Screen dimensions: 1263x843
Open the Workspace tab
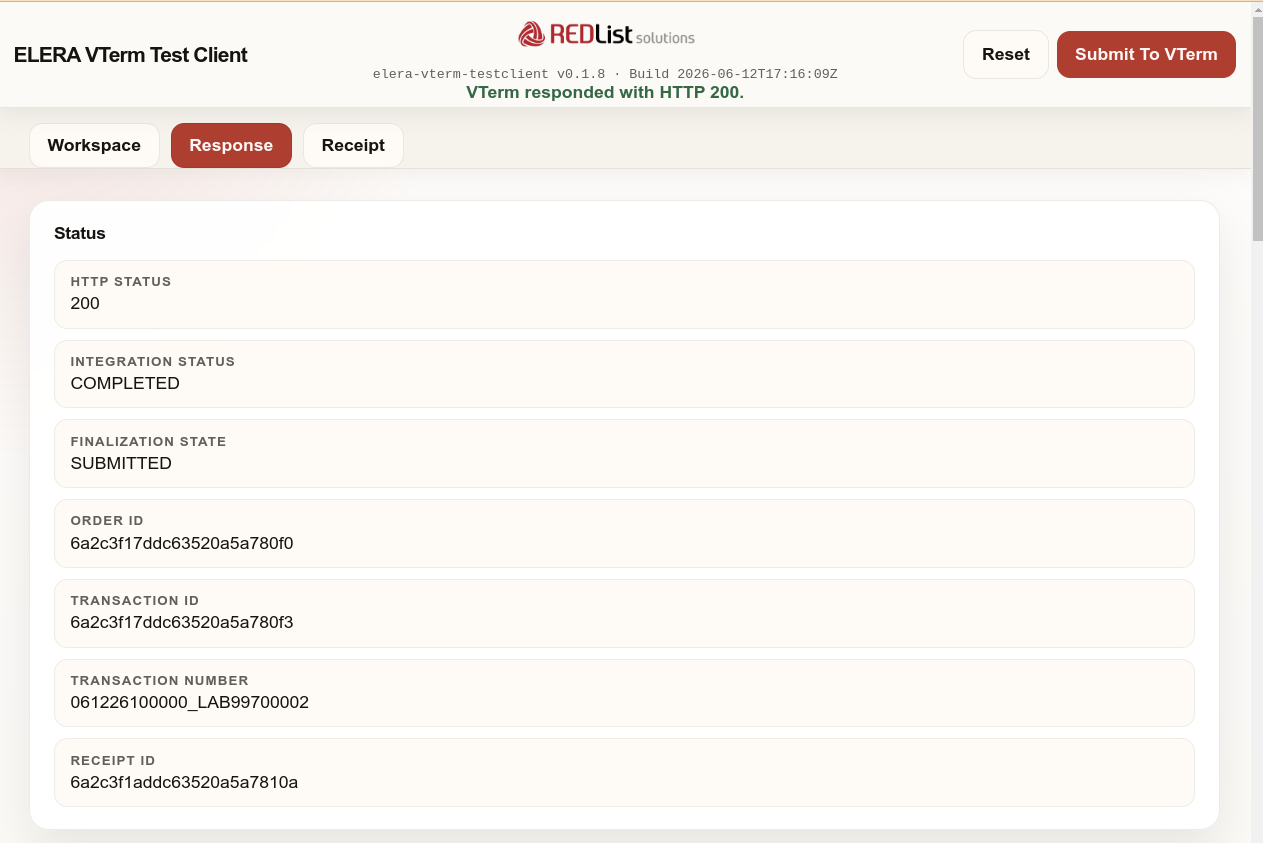pyautogui.click(x=94, y=145)
